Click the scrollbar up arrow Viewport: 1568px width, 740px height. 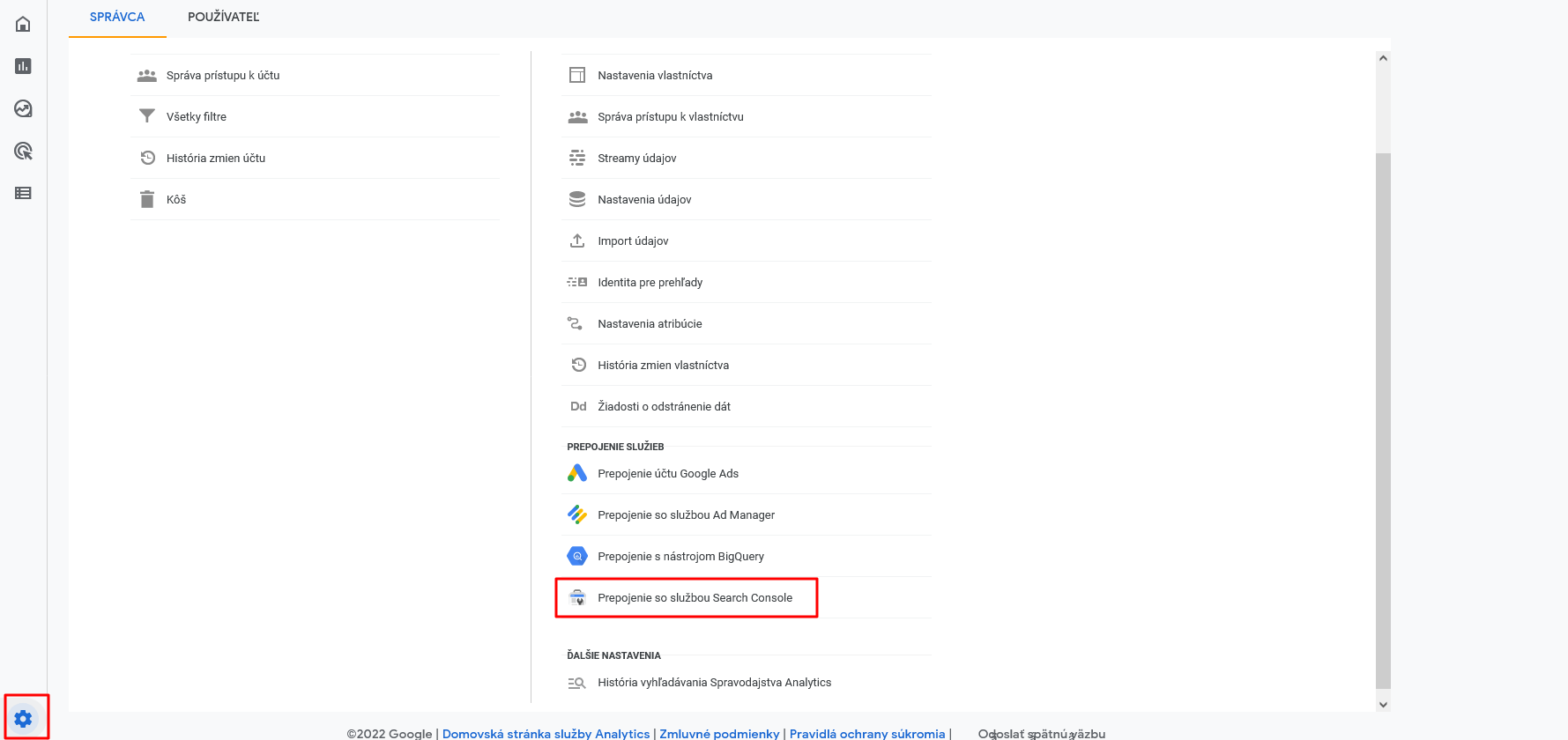(x=1383, y=58)
